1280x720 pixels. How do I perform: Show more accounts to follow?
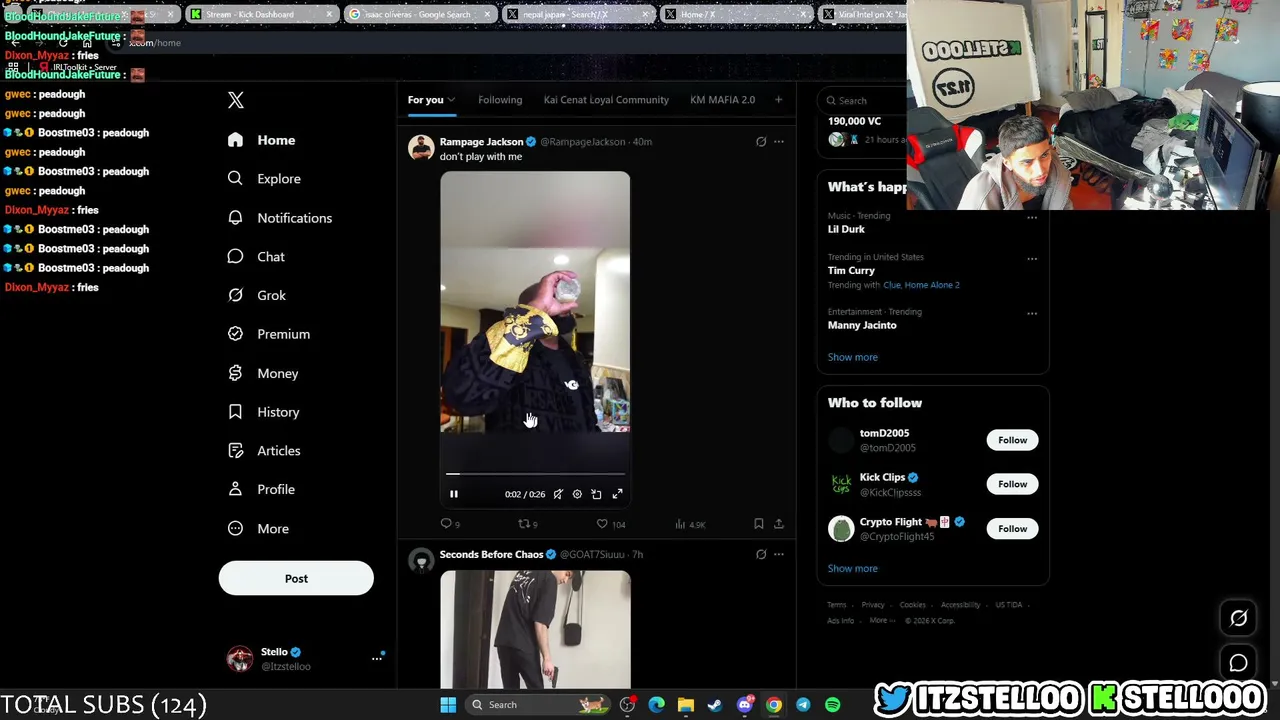pyautogui.click(x=853, y=569)
